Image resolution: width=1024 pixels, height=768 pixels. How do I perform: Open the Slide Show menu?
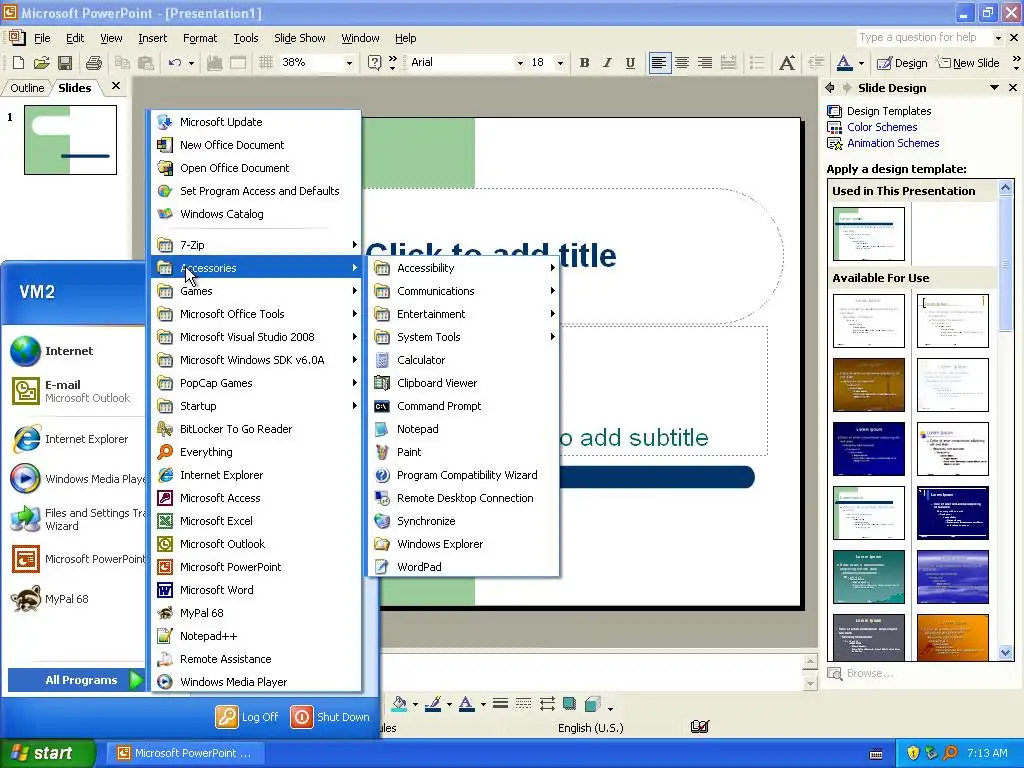pyautogui.click(x=300, y=38)
